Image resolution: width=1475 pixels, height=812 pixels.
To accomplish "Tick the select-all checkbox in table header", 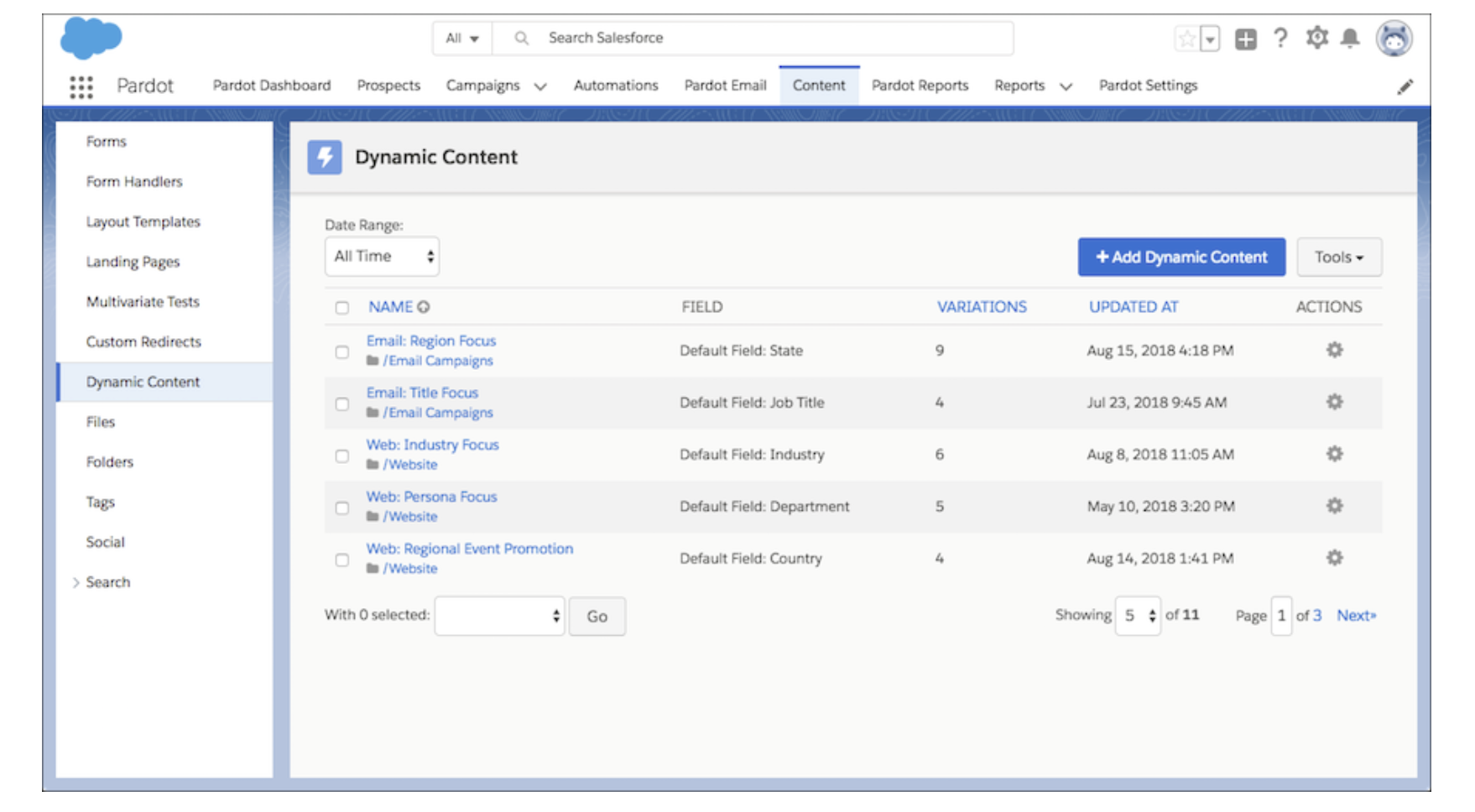I will coord(342,308).
